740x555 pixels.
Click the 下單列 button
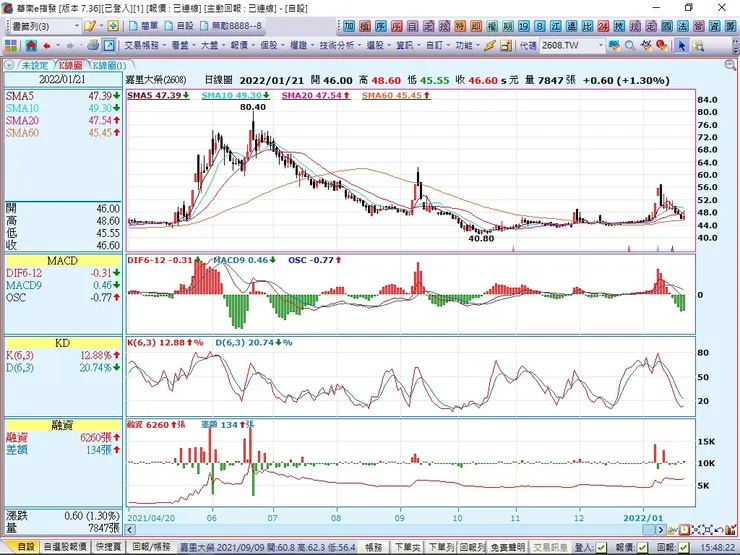(x=441, y=547)
